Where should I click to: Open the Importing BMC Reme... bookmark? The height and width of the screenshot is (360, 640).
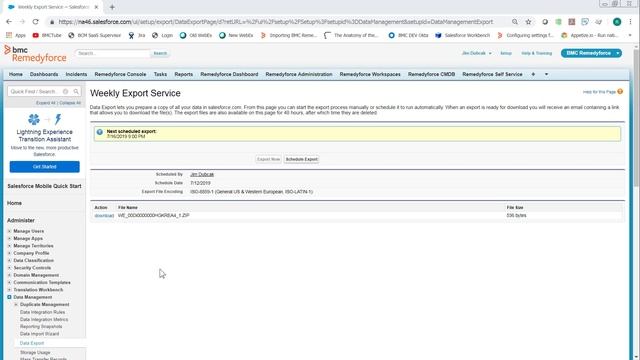point(289,36)
